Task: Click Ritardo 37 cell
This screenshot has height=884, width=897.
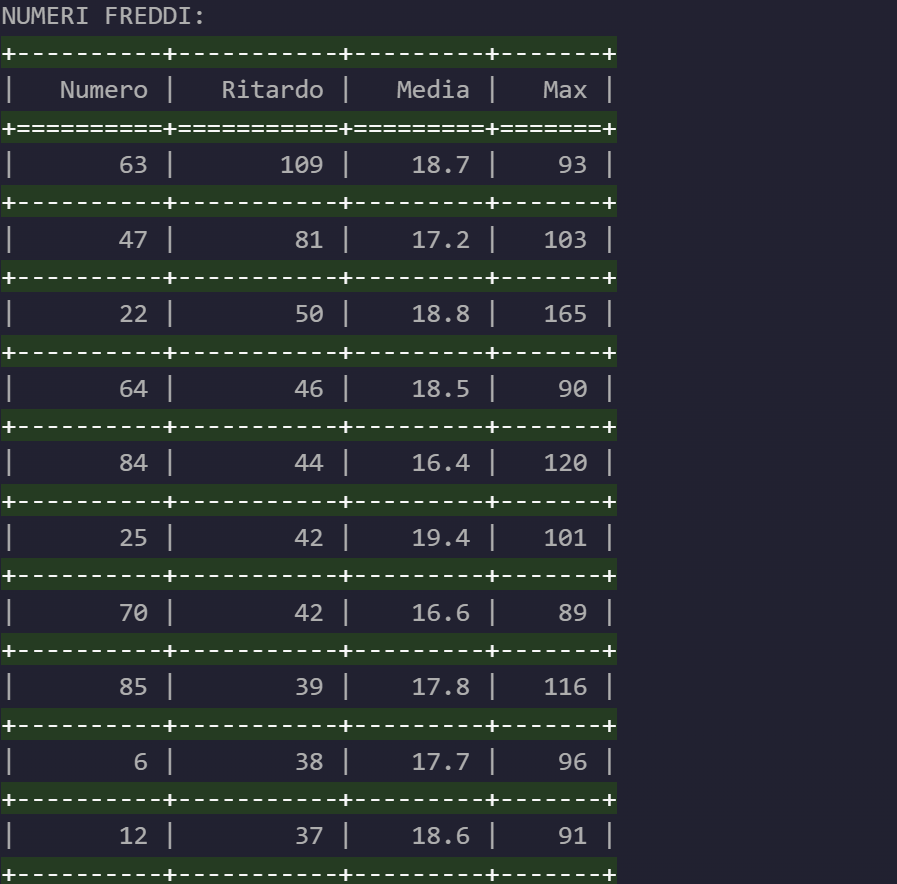Action: [309, 835]
